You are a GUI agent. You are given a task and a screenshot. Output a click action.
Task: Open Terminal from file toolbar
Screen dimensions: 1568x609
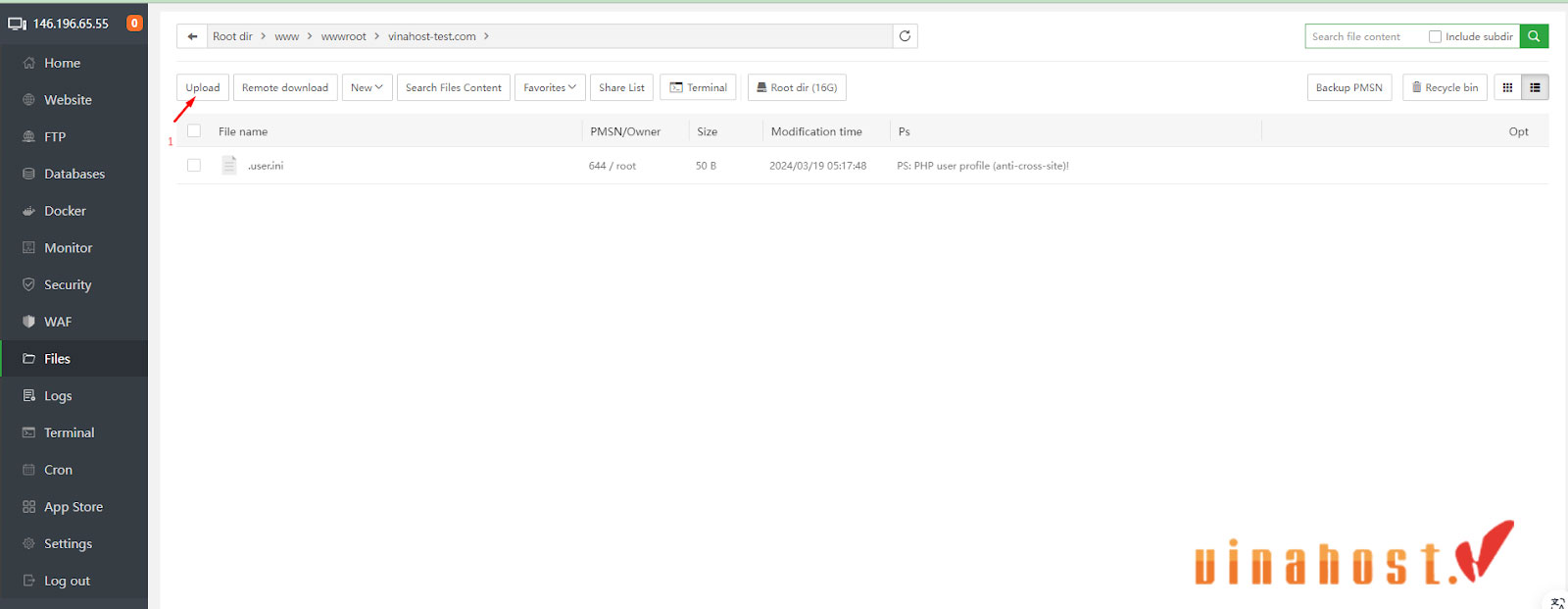698,87
